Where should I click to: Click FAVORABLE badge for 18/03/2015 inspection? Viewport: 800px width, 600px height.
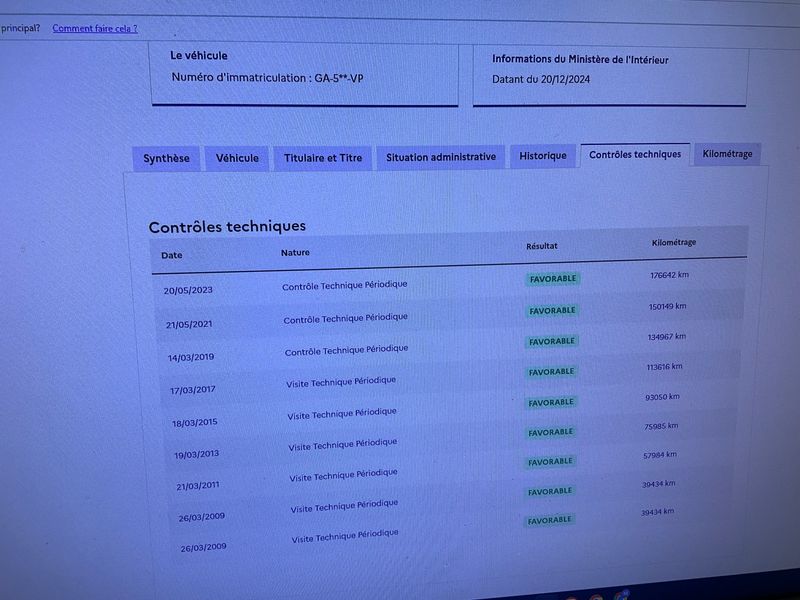click(x=551, y=403)
